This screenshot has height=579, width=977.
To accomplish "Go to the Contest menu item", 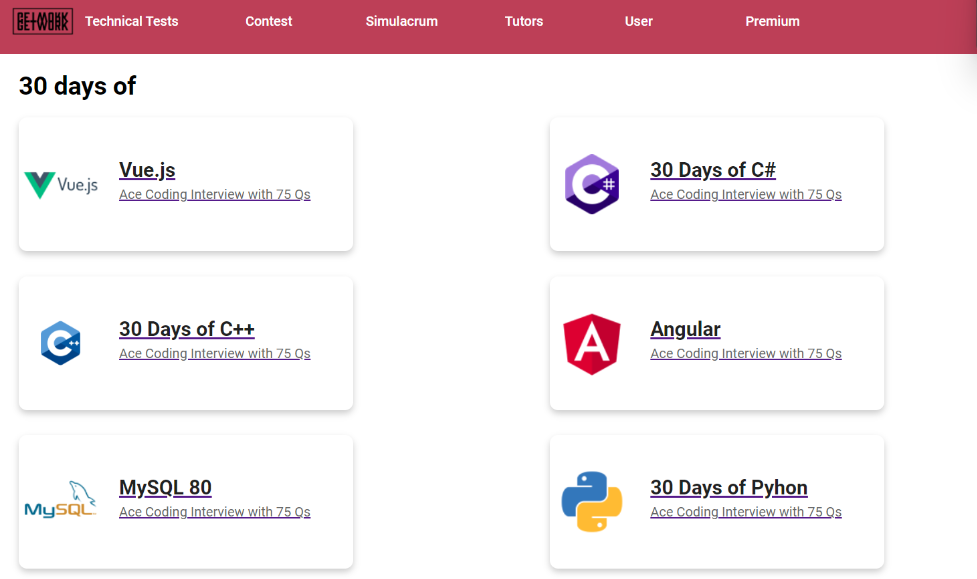I will pyautogui.click(x=269, y=21).
